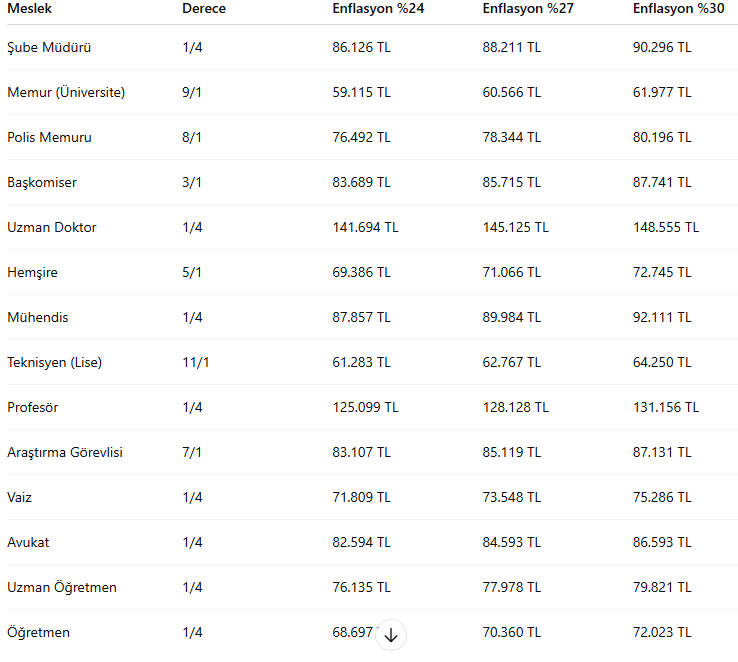
Task: Click the Uzman Öğretmen row label
Action: [62, 588]
